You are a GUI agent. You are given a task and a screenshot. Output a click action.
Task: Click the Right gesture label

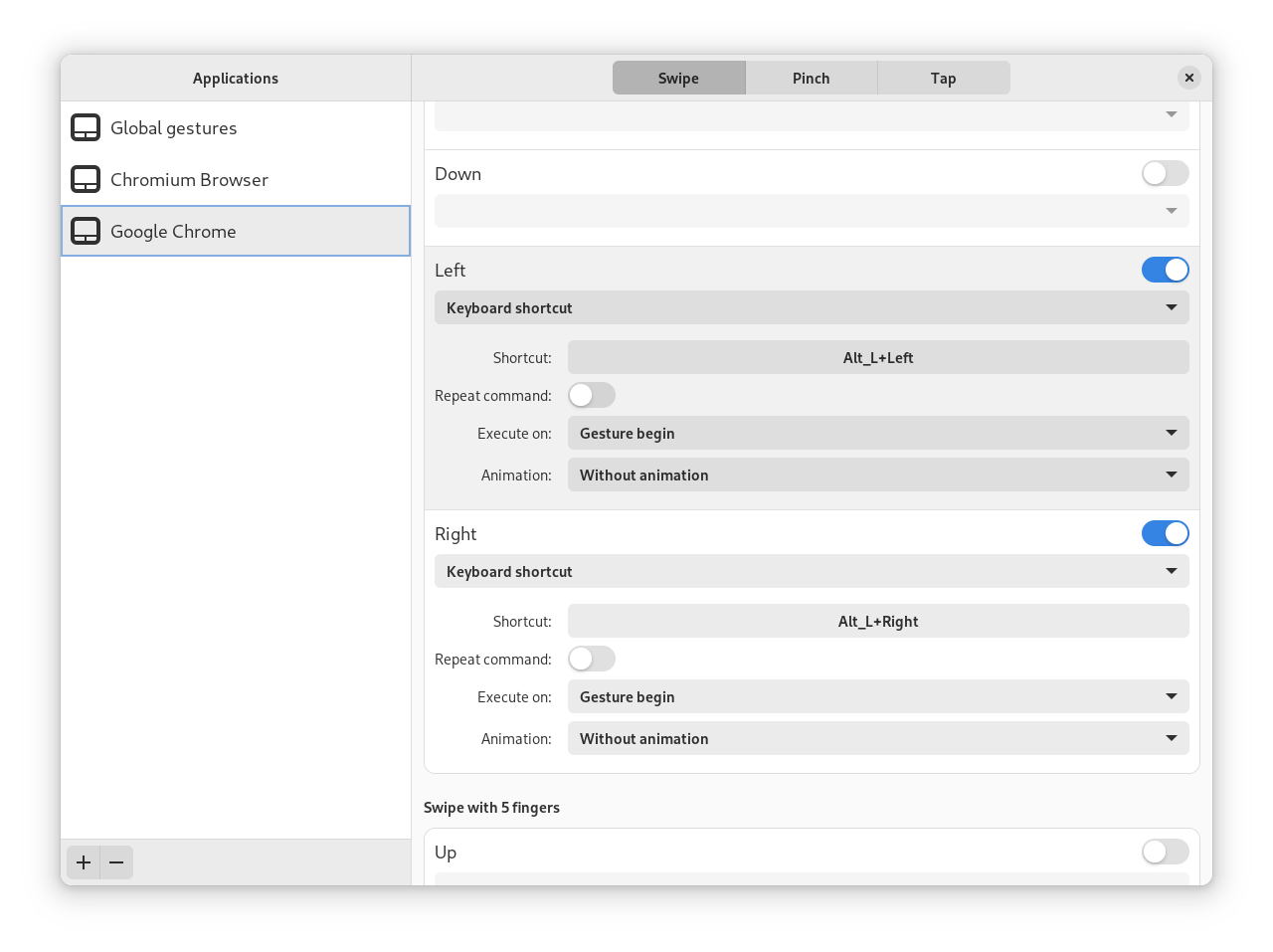click(x=455, y=534)
